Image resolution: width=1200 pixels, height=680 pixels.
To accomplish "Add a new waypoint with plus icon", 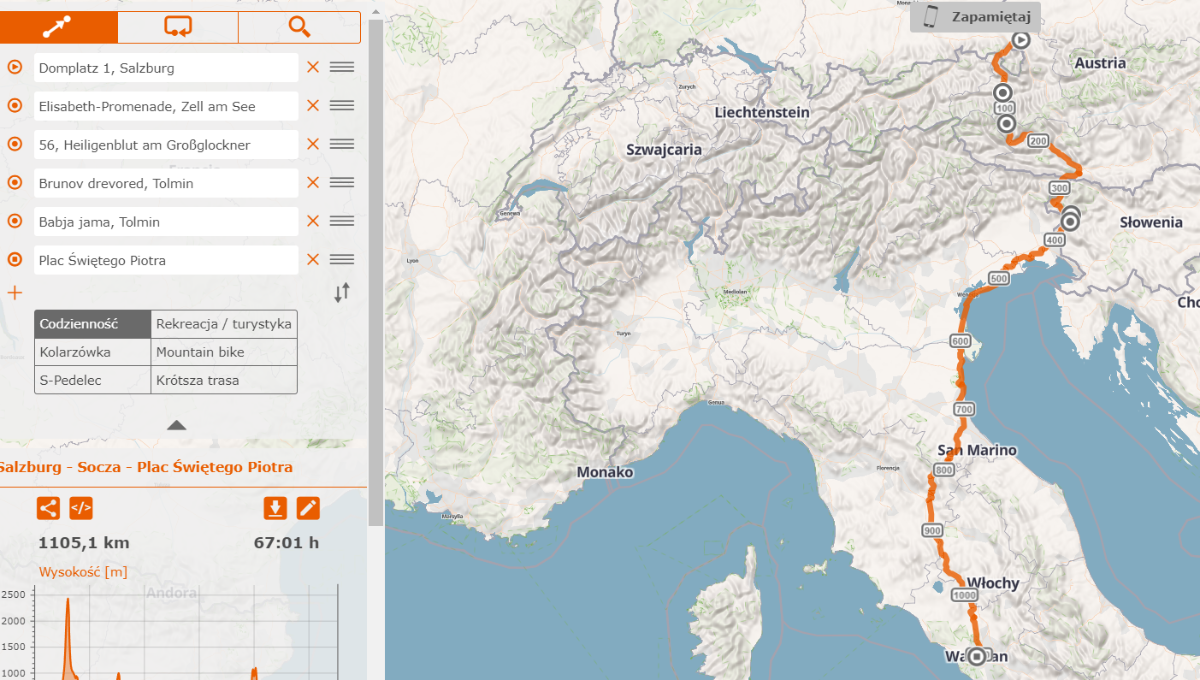I will point(15,293).
